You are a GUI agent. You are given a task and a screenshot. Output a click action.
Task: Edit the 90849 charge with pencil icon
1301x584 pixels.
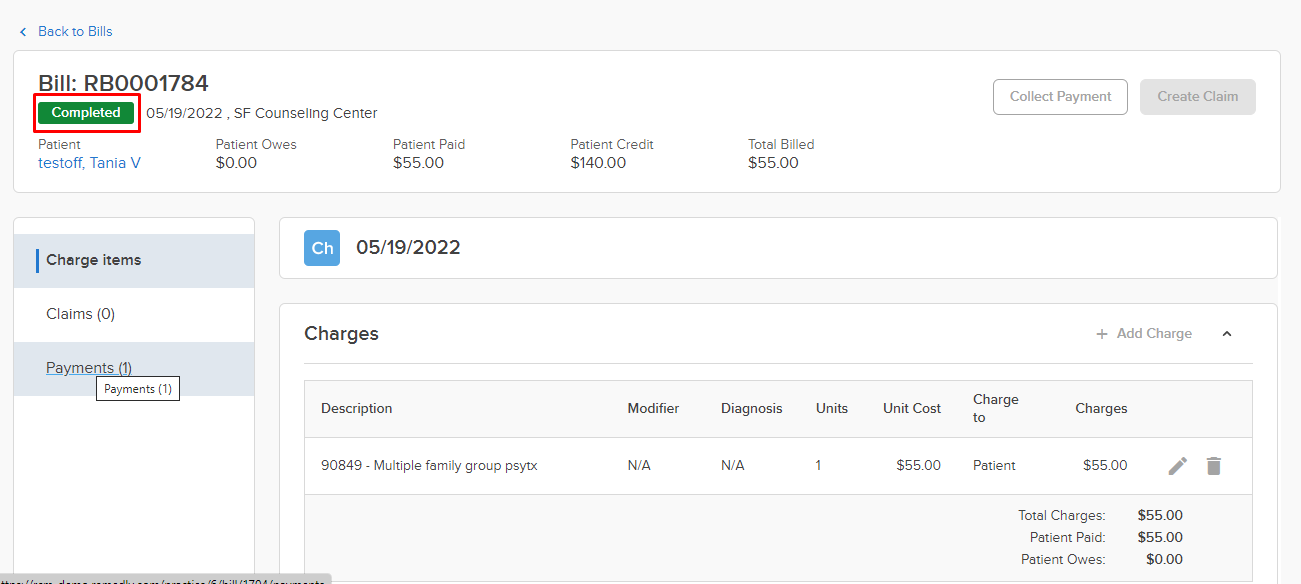(1178, 466)
